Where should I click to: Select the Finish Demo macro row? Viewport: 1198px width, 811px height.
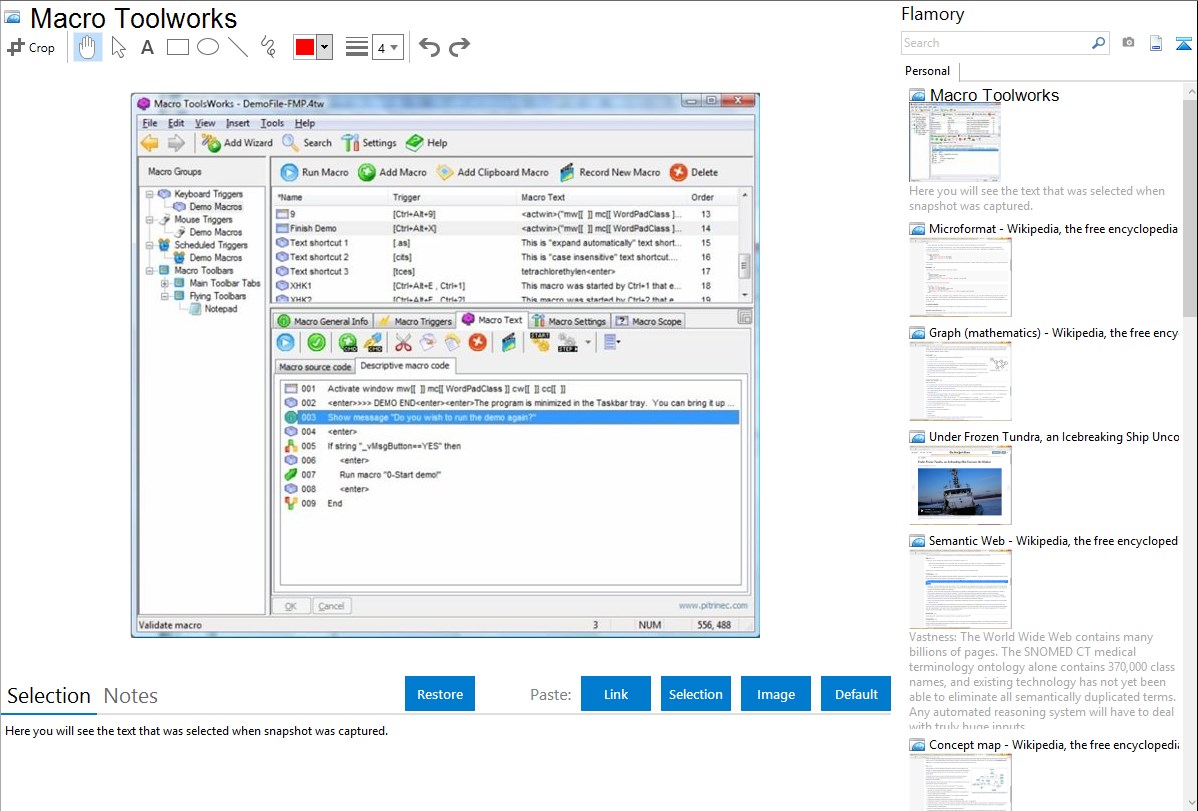[x=506, y=229]
